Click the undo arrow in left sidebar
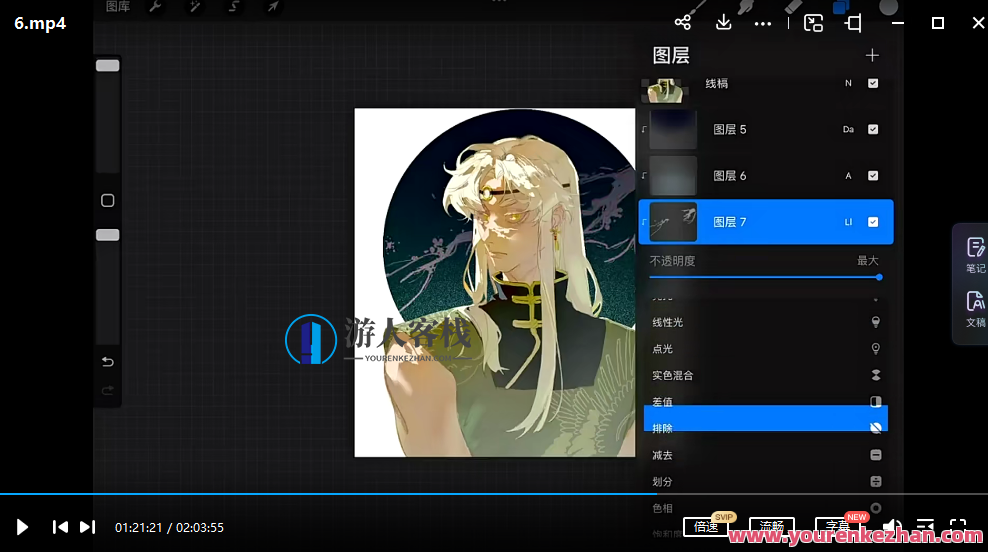This screenshot has height=552, width=988. [107, 361]
